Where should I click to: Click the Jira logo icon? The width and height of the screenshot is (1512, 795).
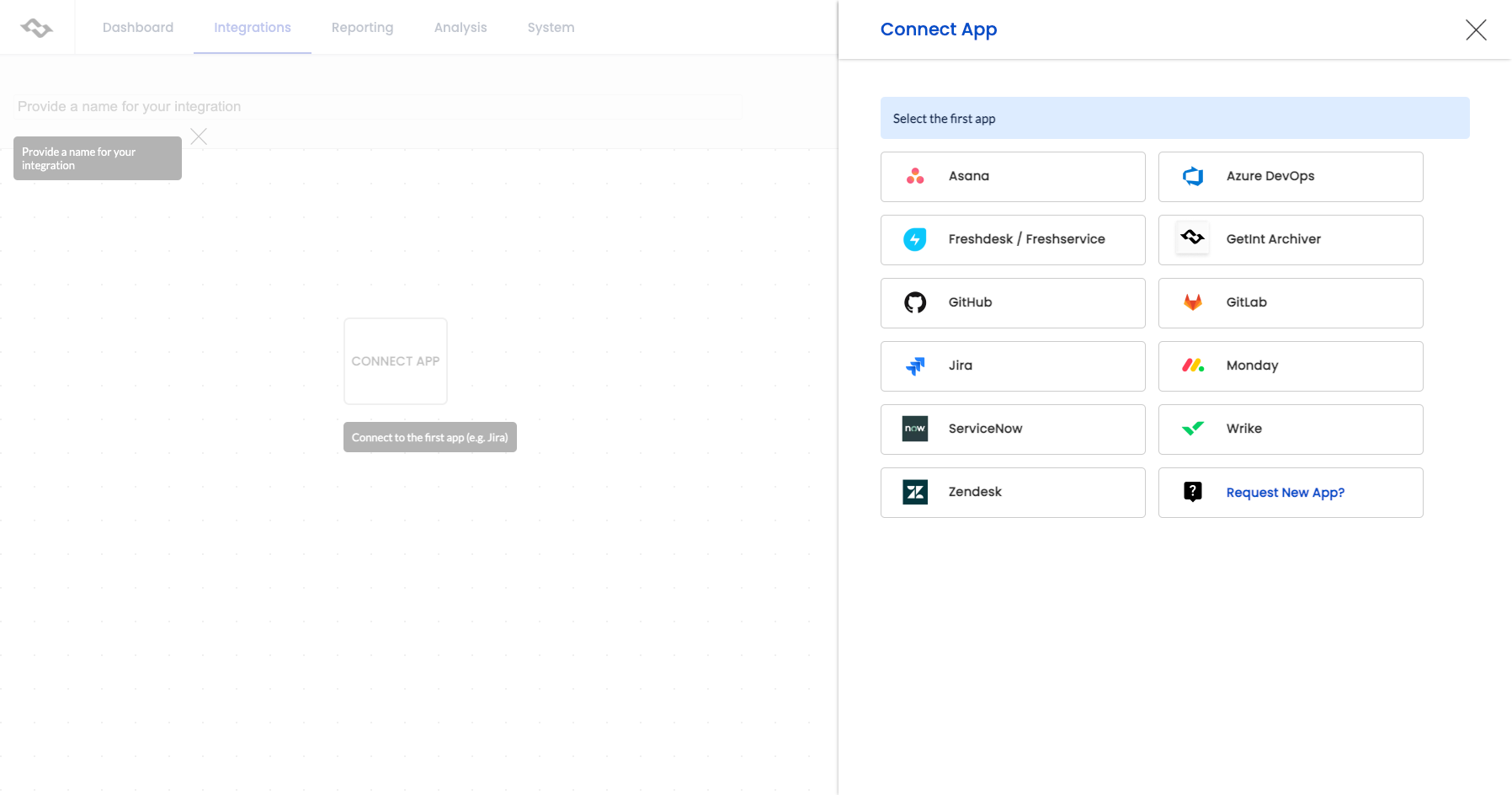click(x=915, y=365)
